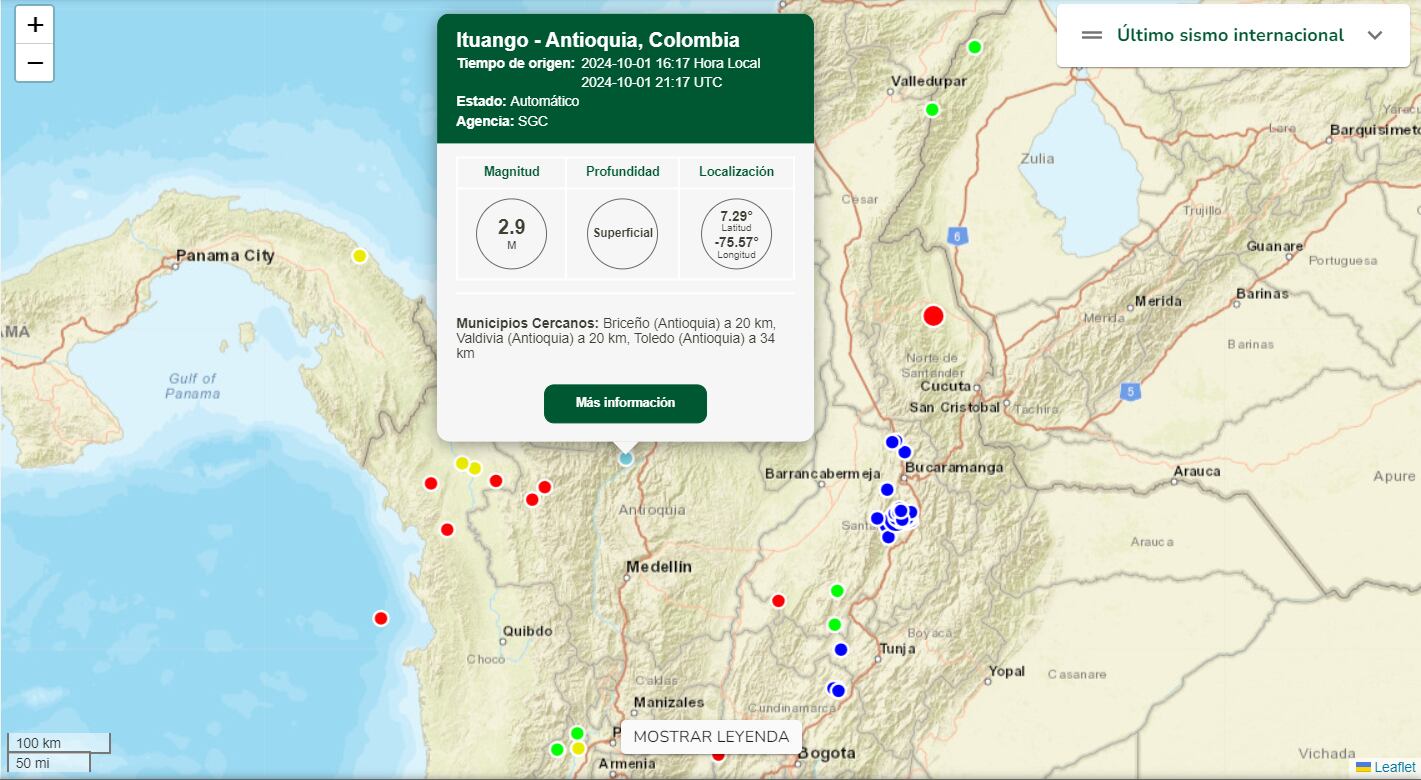Click the Más información button
This screenshot has width=1421, height=780.
click(625, 403)
